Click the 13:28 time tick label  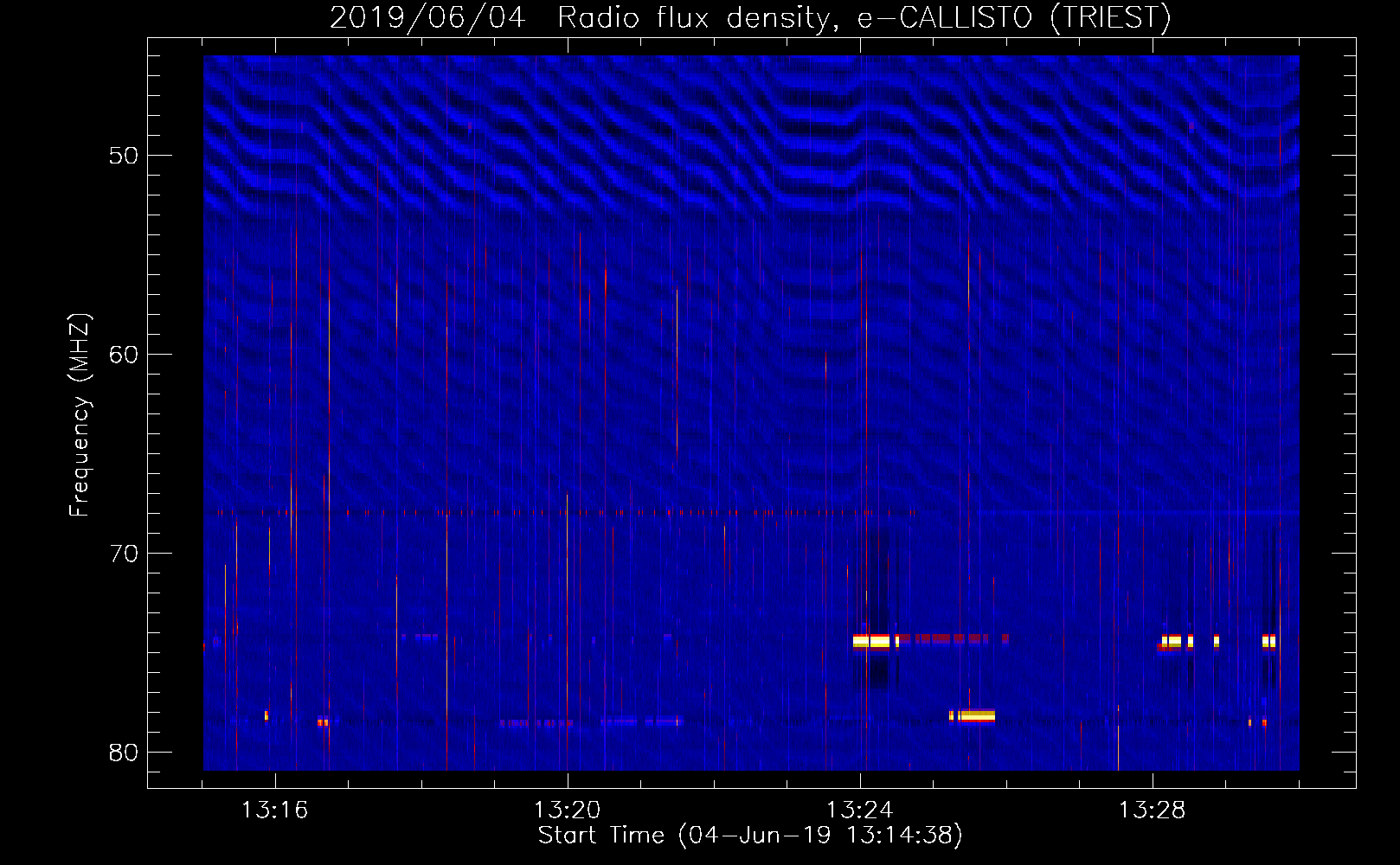tap(1152, 811)
